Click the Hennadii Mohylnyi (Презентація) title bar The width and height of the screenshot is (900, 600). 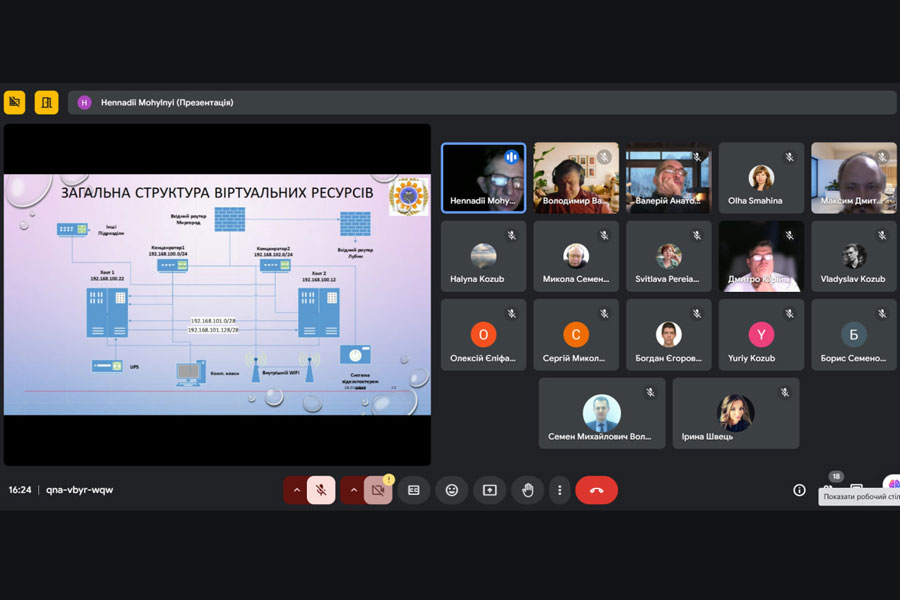click(x=482, y=103)
